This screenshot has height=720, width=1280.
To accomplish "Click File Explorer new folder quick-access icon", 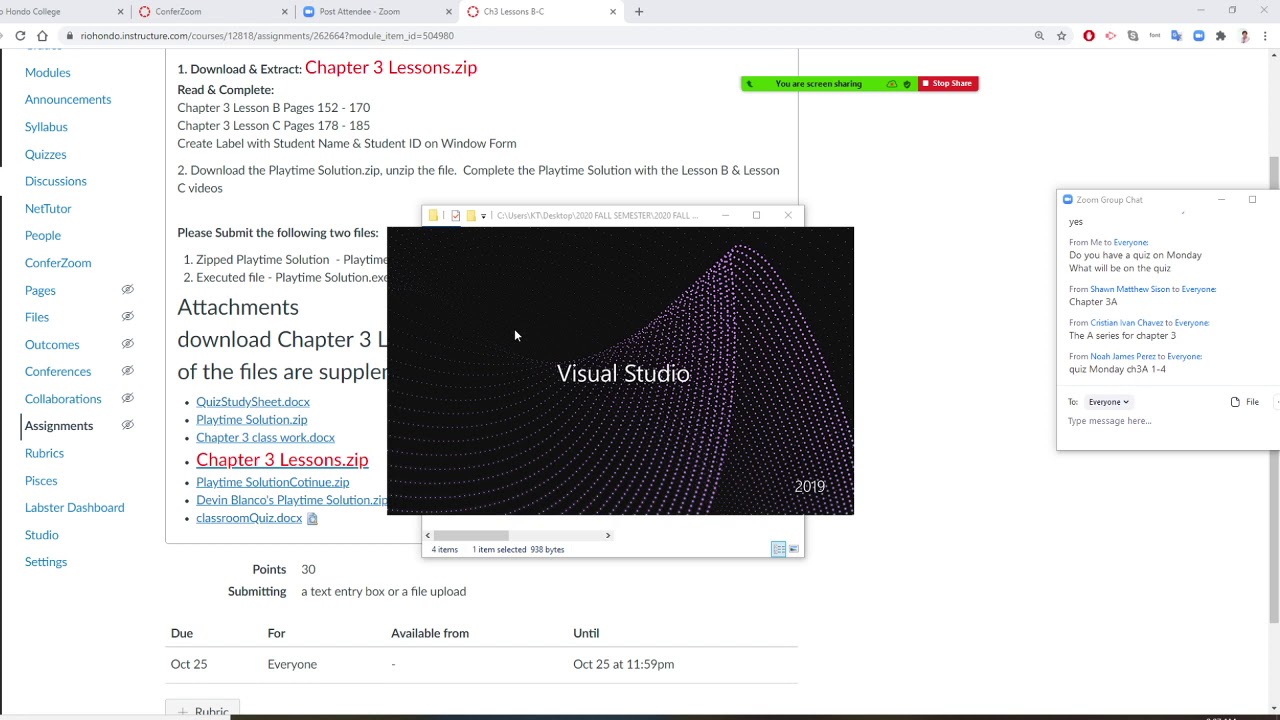I will (x=471, y=215).
